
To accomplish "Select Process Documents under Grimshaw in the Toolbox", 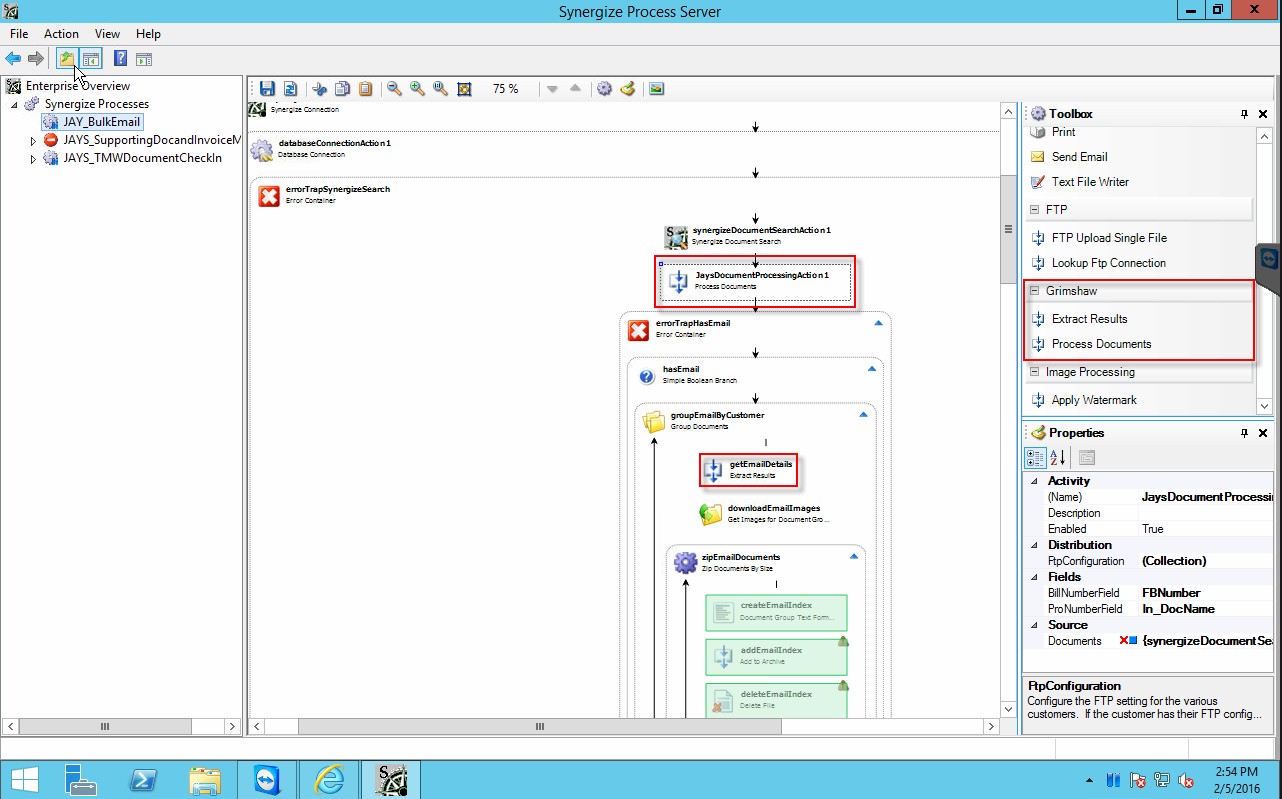I will [1101, 343].
